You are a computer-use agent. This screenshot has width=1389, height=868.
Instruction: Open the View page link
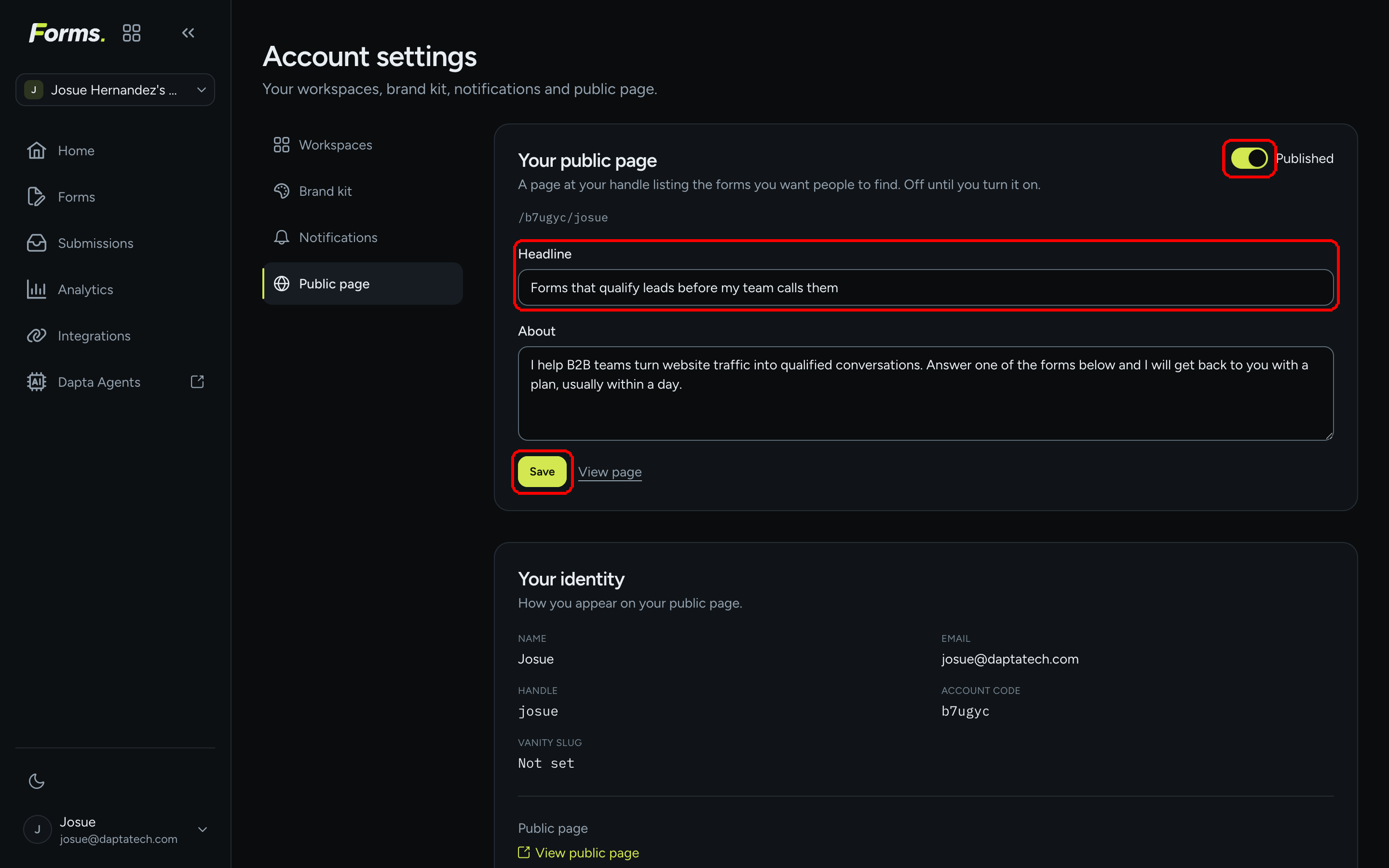610,472
